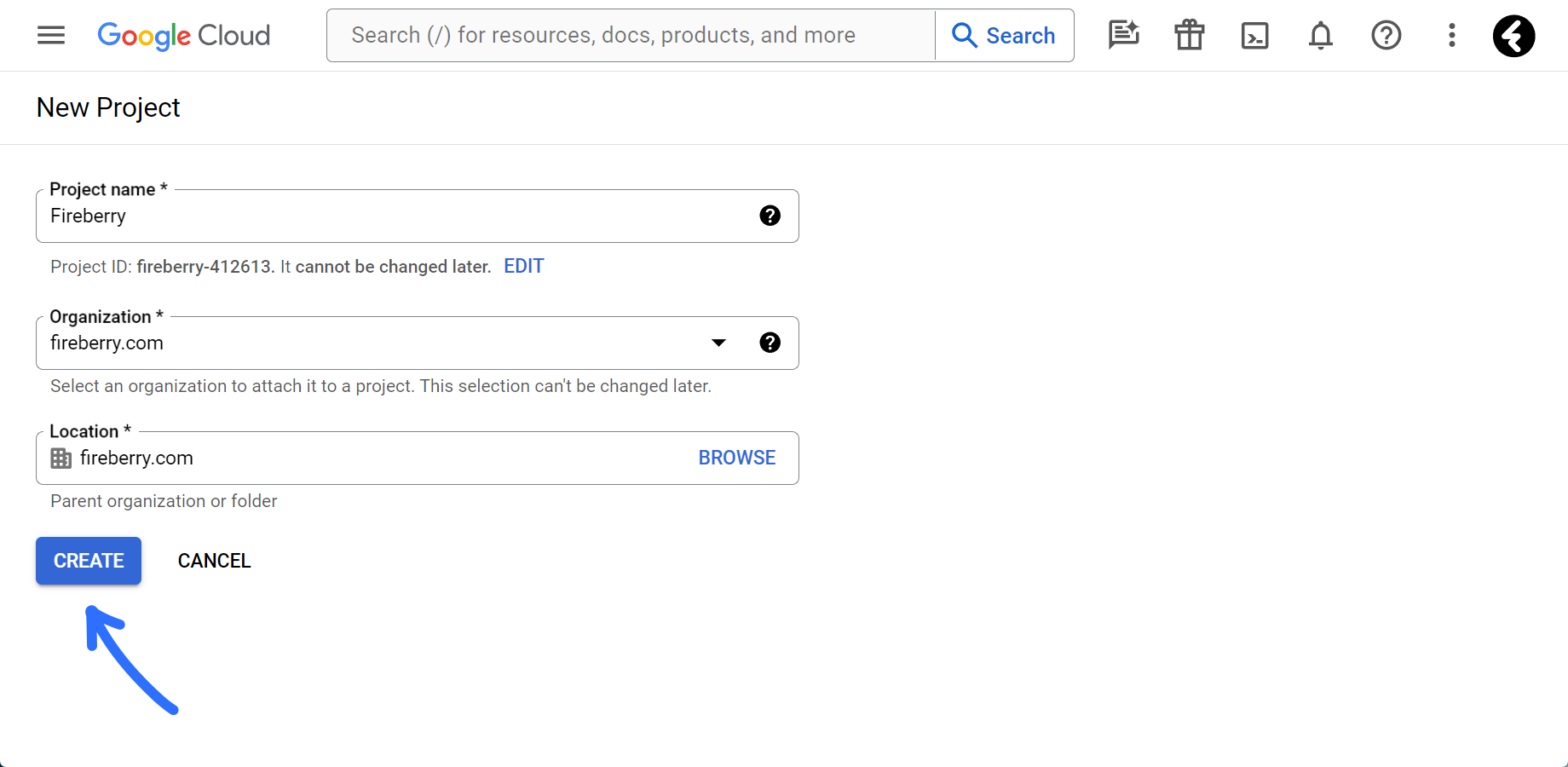The width and height of the screenshot is (1568, 767).
Task: Click the Search button
Action: (1005, 35)
